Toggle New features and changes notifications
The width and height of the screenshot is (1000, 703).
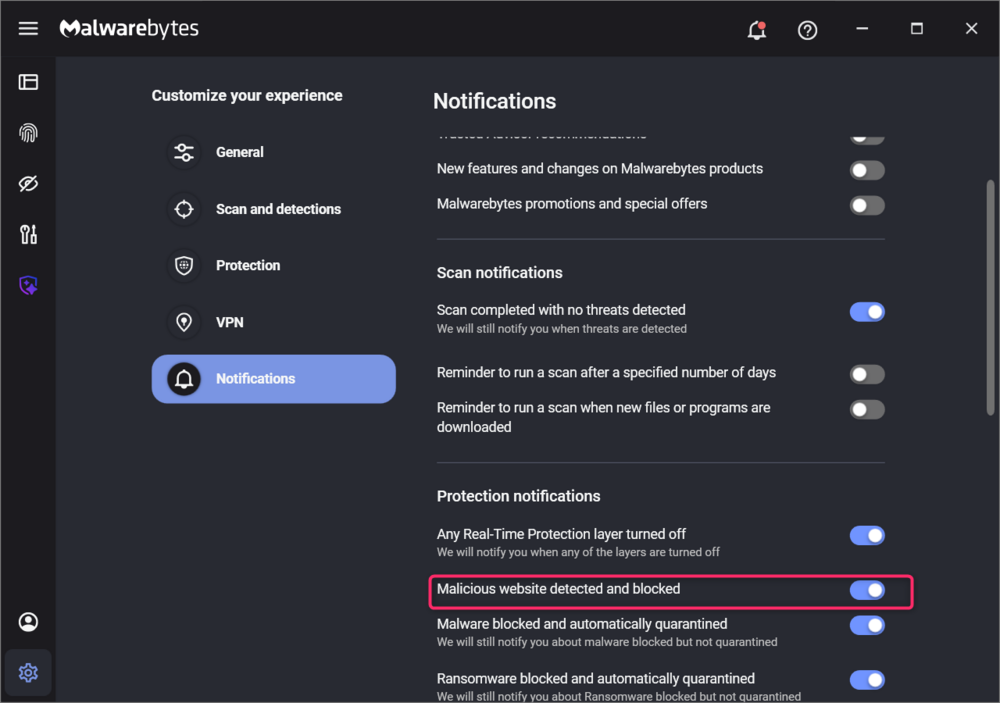867,170
